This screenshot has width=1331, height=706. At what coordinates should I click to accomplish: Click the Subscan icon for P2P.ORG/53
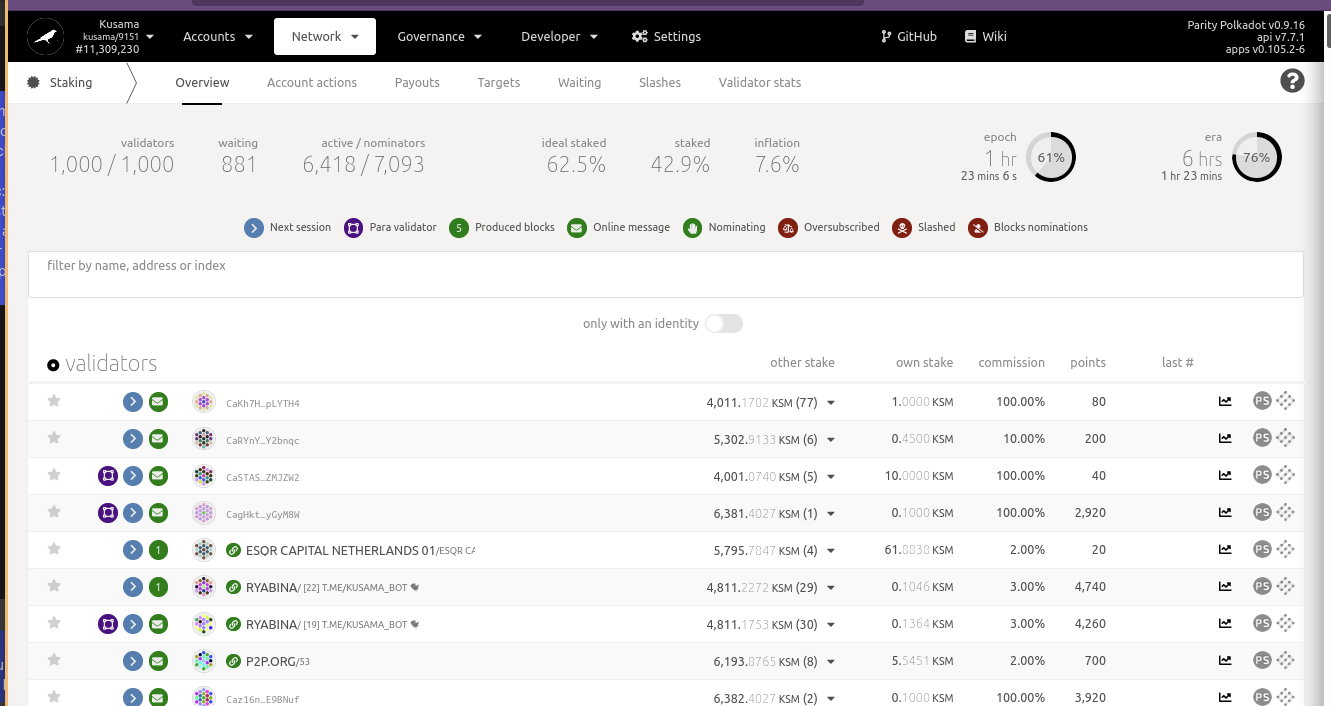coord(1285,661)
